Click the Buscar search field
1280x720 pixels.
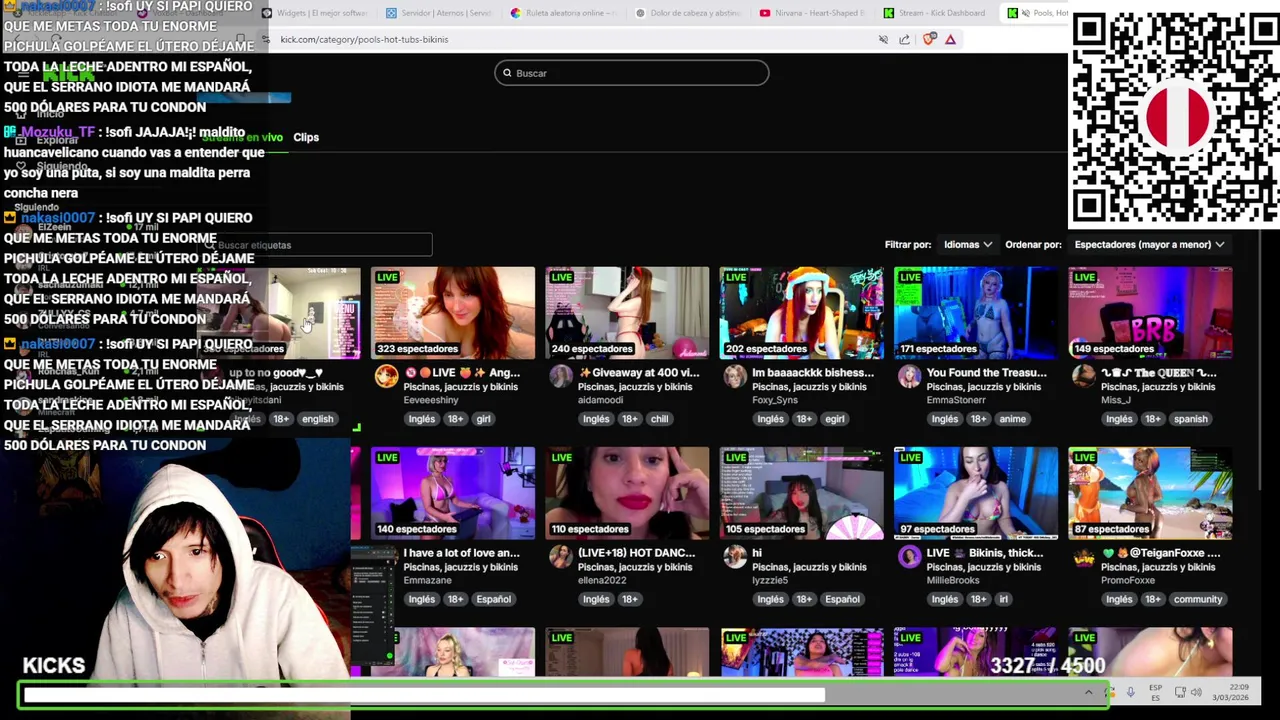632,73
